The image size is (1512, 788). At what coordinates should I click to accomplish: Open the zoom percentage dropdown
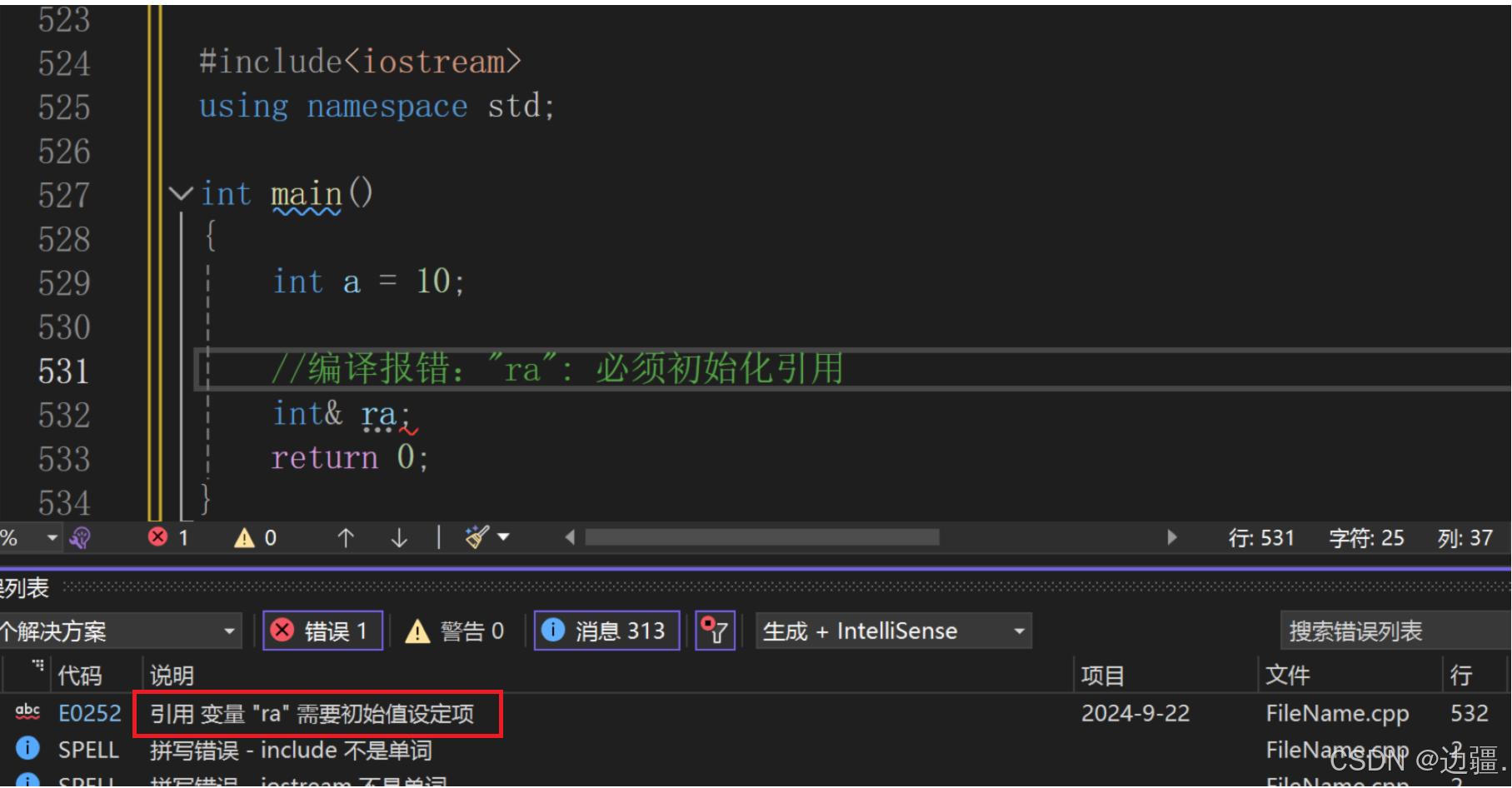coord(52,538)
